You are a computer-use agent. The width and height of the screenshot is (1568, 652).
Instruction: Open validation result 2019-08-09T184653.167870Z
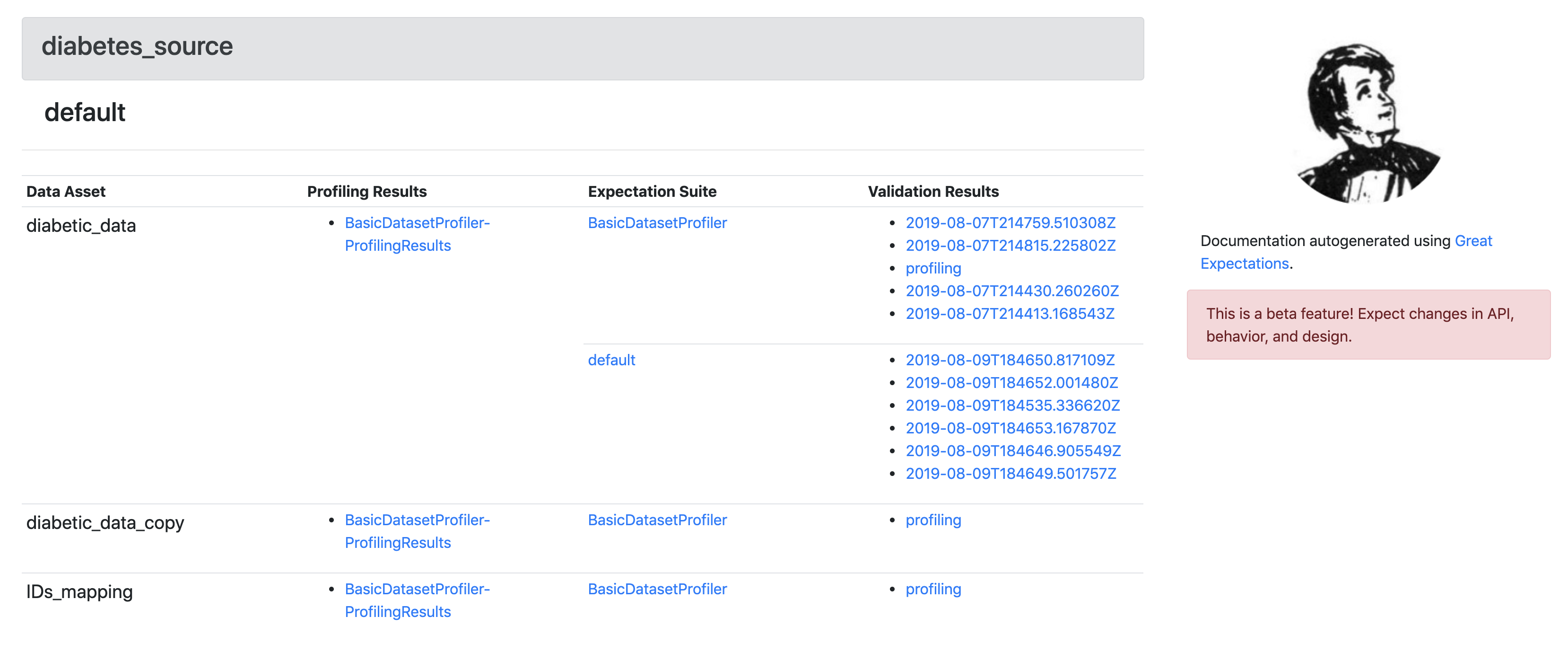(1010, 428)
